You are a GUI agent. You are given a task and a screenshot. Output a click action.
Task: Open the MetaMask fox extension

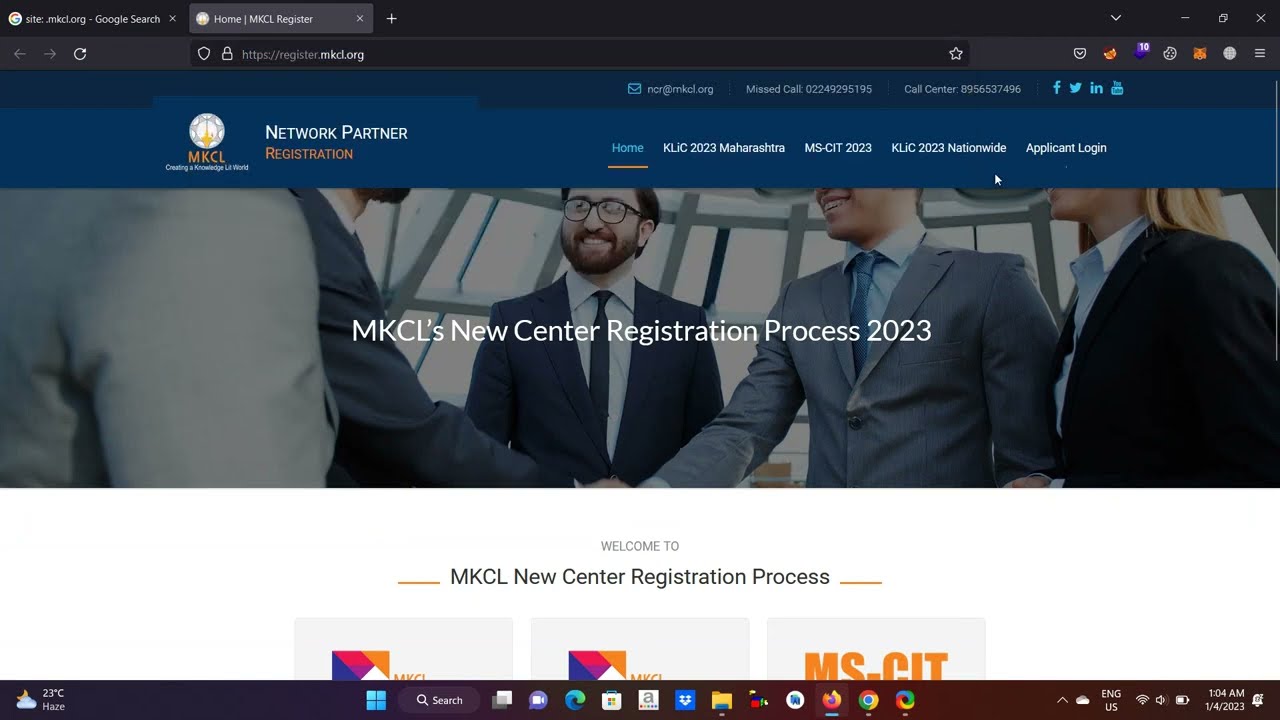1200,54
